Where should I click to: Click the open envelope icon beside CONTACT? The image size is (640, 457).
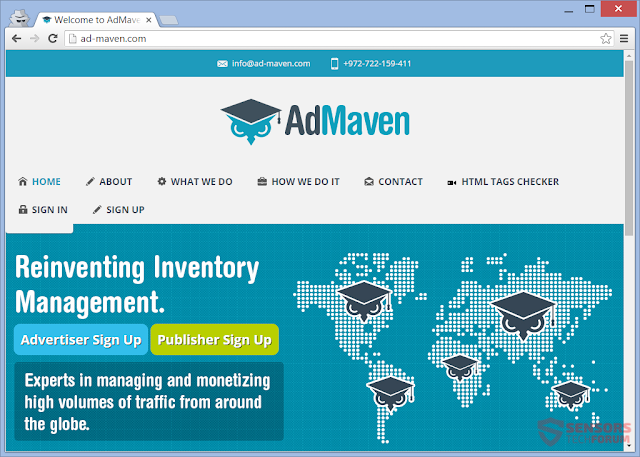(369, 182)
